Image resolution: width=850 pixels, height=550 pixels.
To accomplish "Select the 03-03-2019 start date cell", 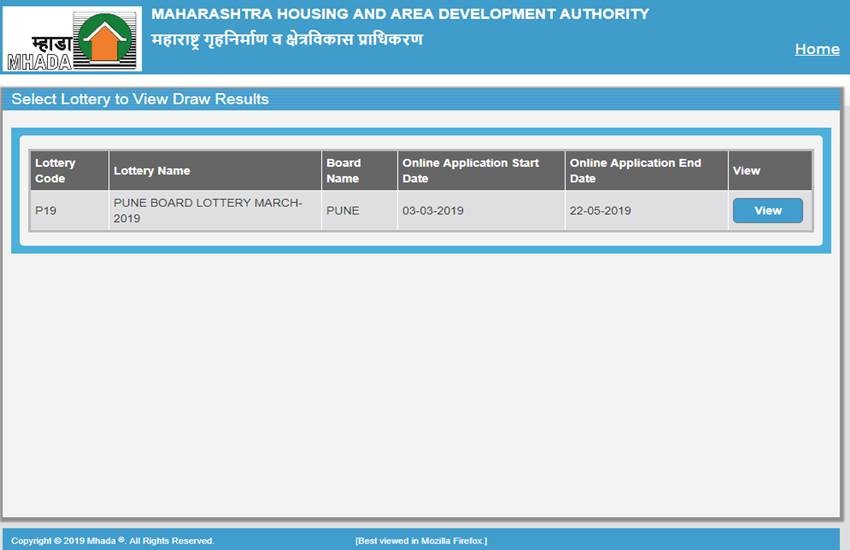I will click(x=433, y=211).
